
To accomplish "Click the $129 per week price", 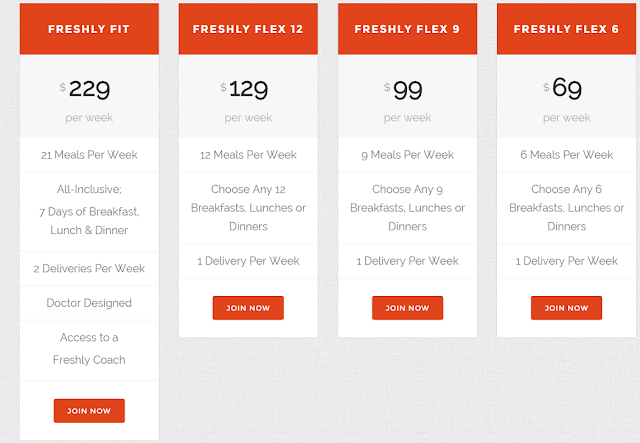I will (x=247, y=90).
